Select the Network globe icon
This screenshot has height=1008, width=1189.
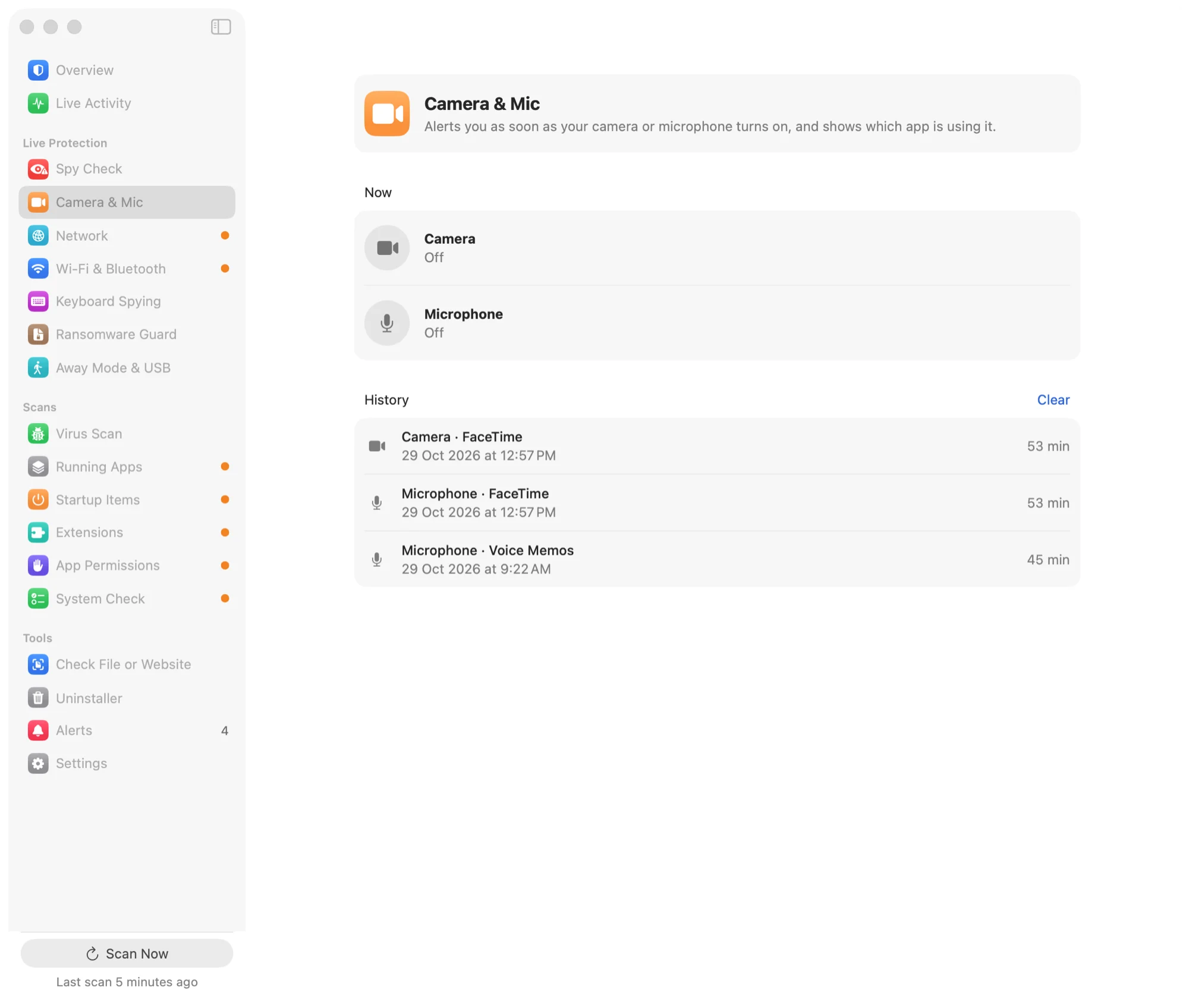coord(38,236)
